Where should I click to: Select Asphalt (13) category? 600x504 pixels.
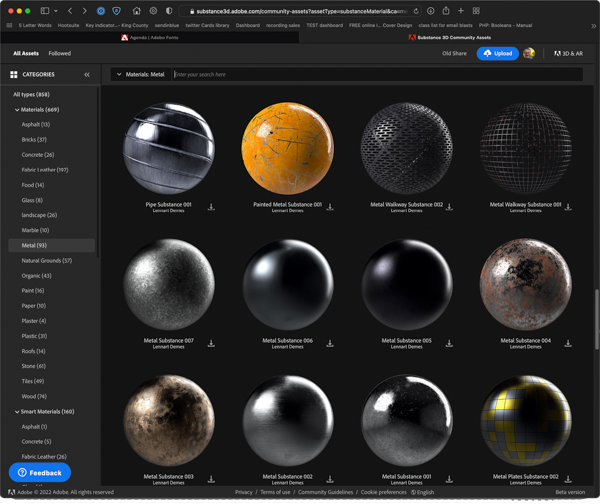36,124
